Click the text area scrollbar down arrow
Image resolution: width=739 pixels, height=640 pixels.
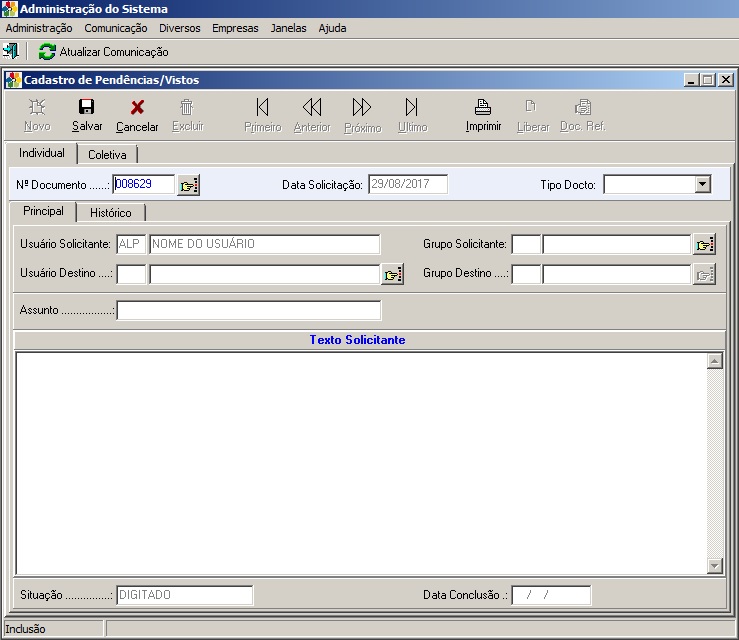(714, 566)
